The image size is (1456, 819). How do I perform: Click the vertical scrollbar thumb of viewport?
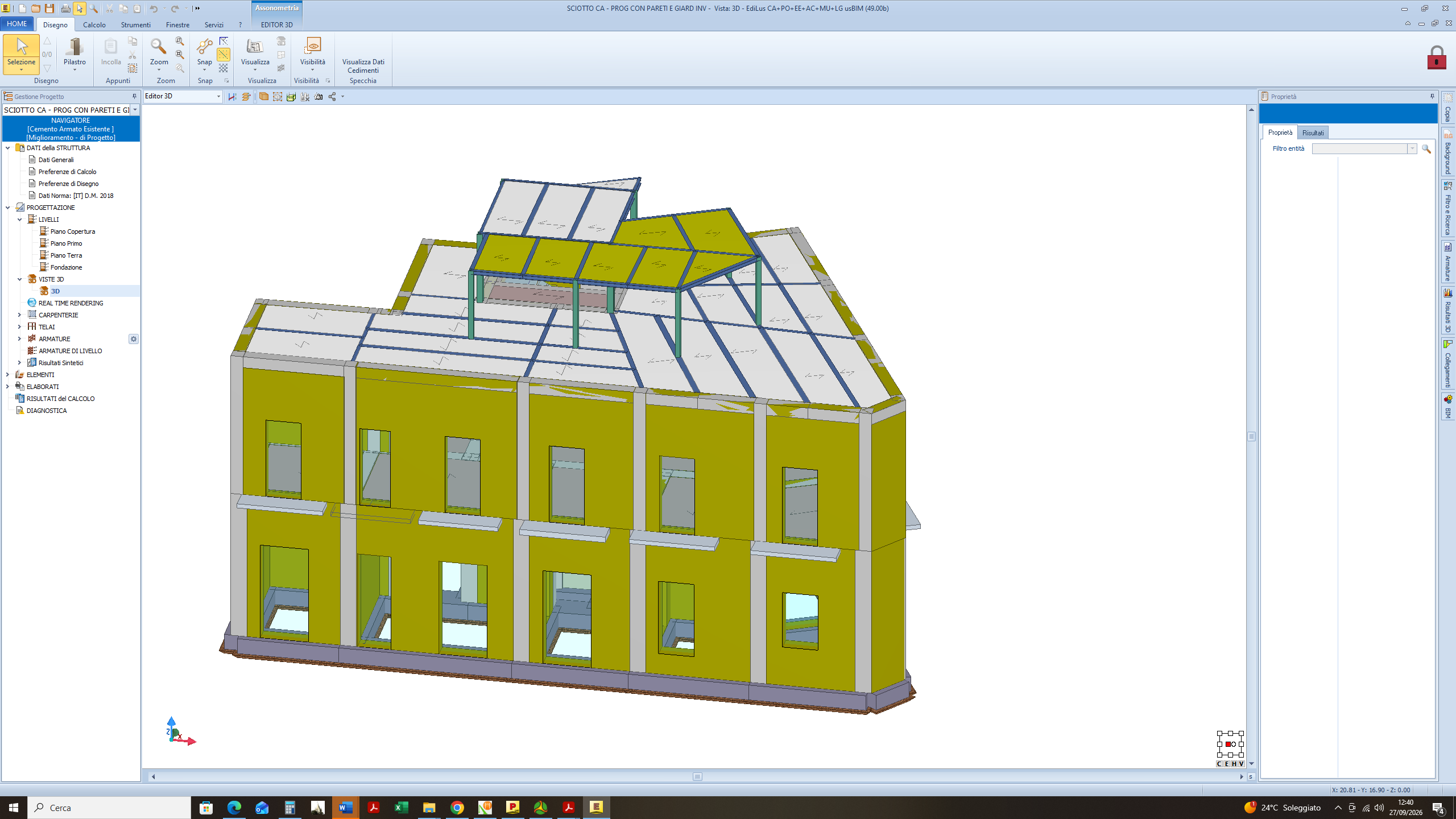pyautogui.click(x=1251, y=436)
